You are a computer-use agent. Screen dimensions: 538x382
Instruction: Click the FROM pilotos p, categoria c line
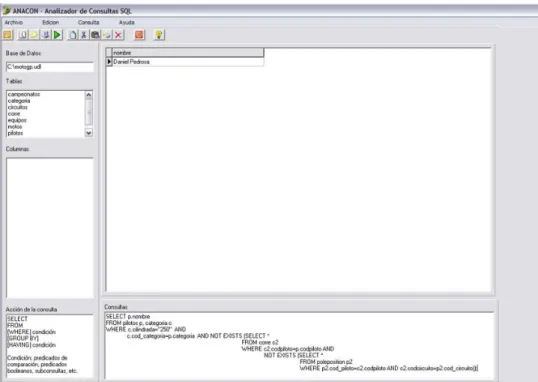139,323
